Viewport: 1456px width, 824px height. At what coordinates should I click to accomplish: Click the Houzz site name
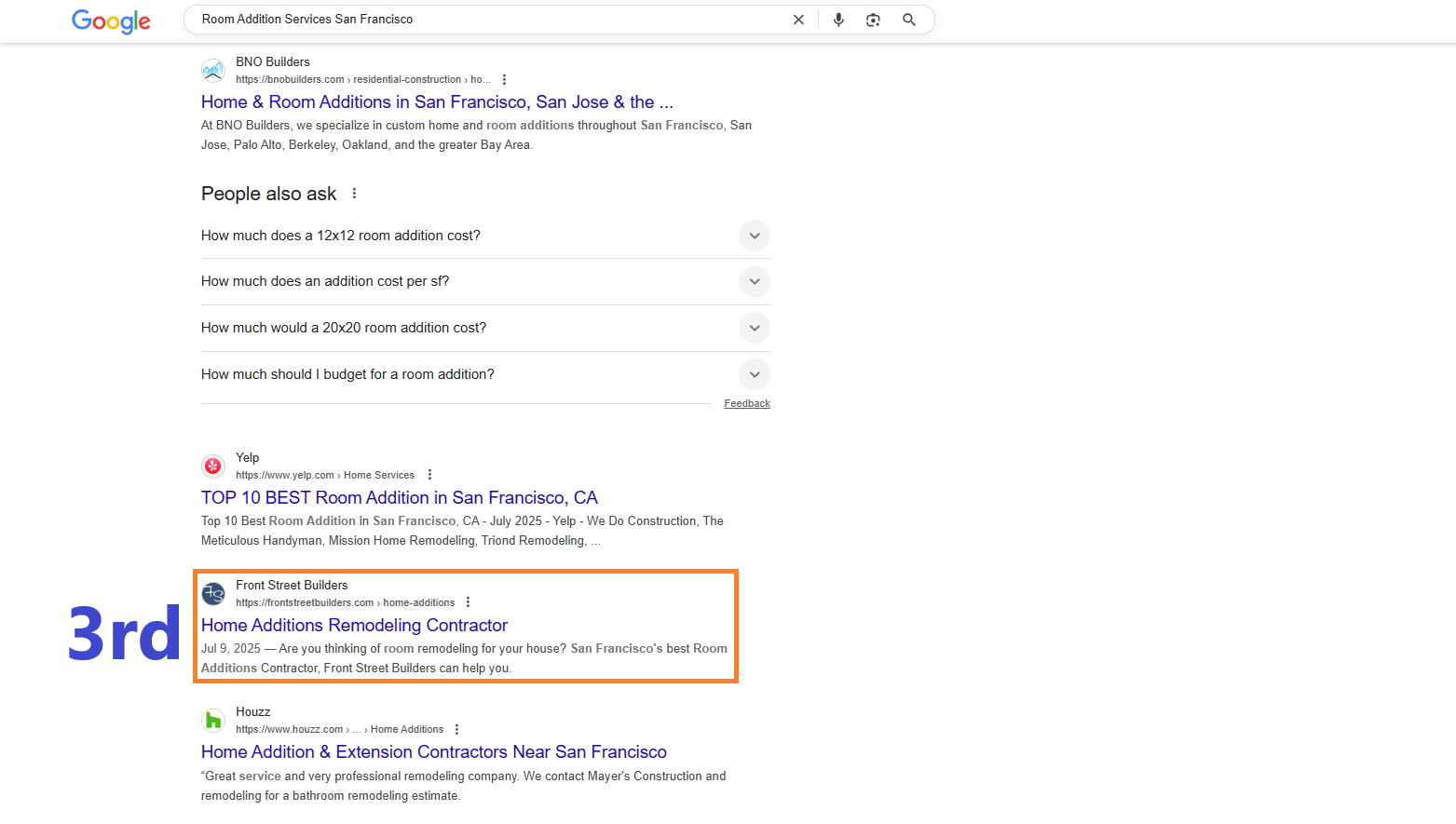(253, 712)
